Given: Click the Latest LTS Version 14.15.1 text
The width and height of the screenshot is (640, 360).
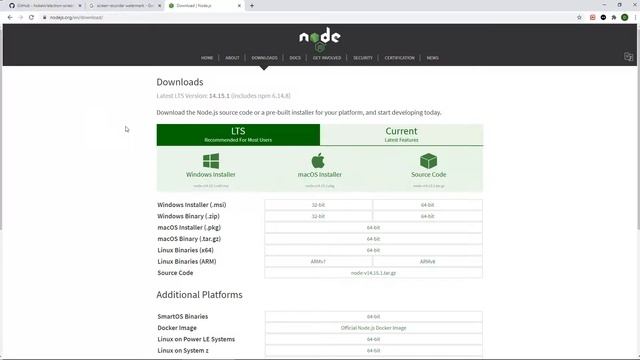Looking at the screenshot, I should (x=224, y=96).
